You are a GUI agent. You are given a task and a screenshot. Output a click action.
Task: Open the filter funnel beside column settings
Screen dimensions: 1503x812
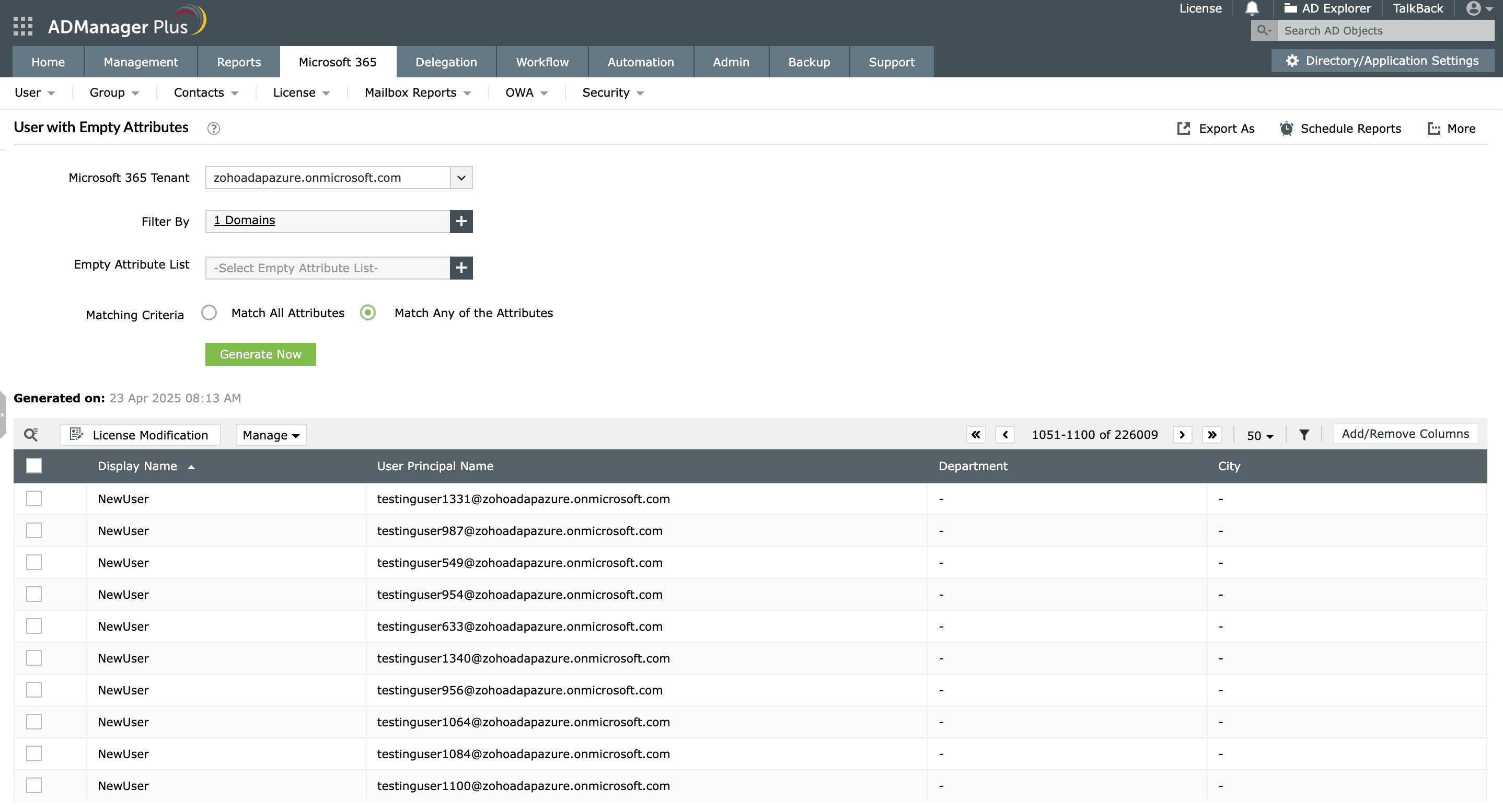(1304, 435)
